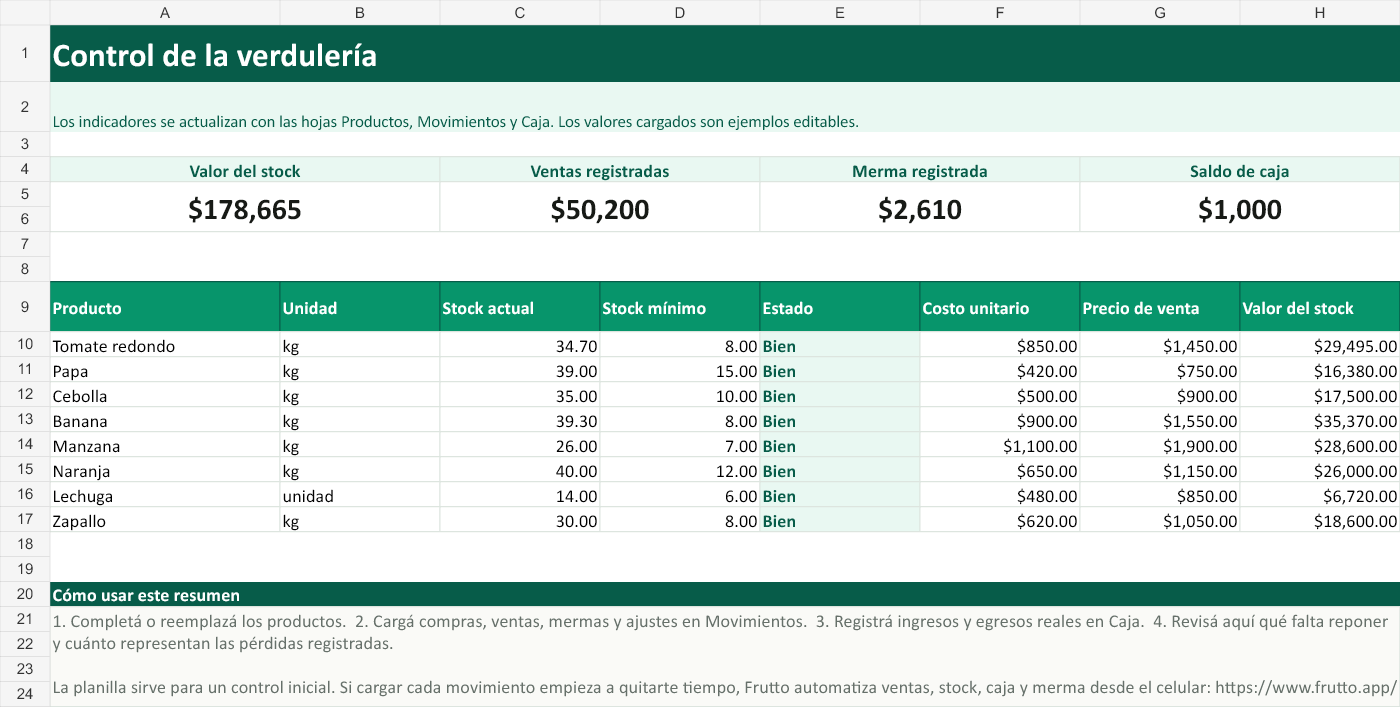The height and width of the screenshot is (707, 1400).
Task: Select the $178,665 stock value cell
Action: pos(245,208)
